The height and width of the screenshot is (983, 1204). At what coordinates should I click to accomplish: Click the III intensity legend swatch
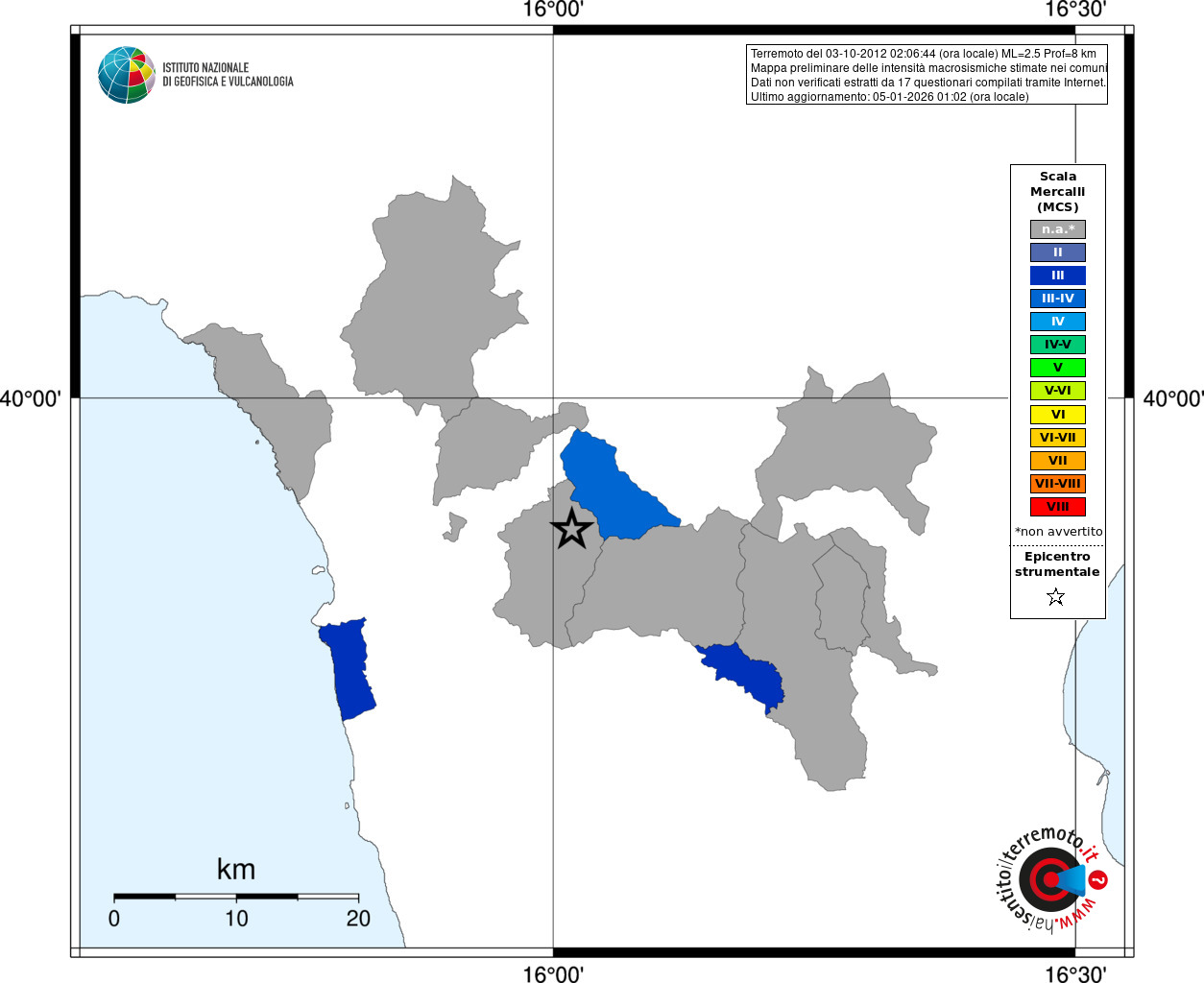click(x=1058, y=276)
